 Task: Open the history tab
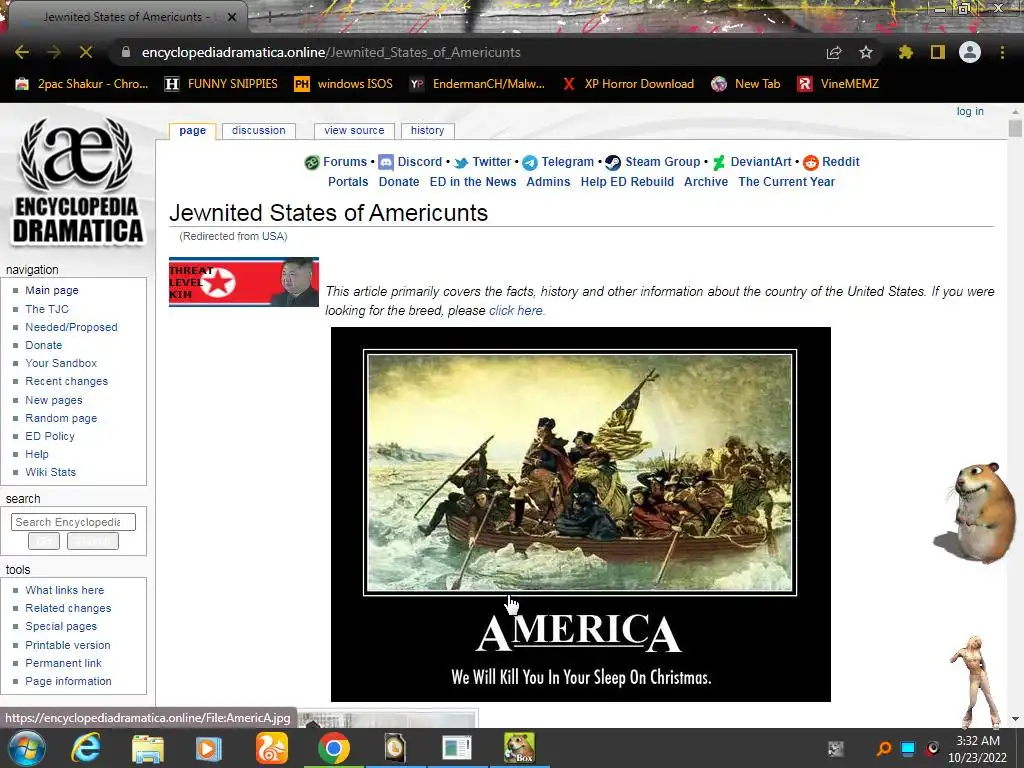pos(427,131)
